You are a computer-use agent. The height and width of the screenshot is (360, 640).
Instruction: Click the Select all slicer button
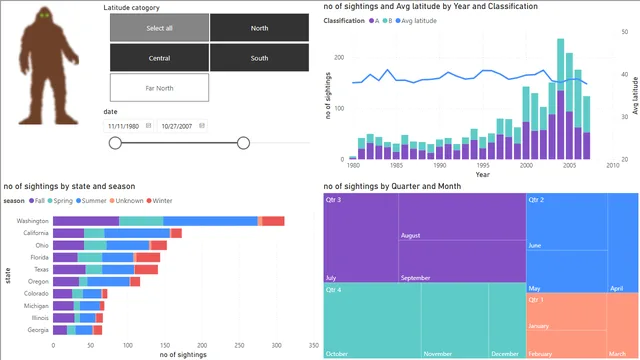[159, 28]
